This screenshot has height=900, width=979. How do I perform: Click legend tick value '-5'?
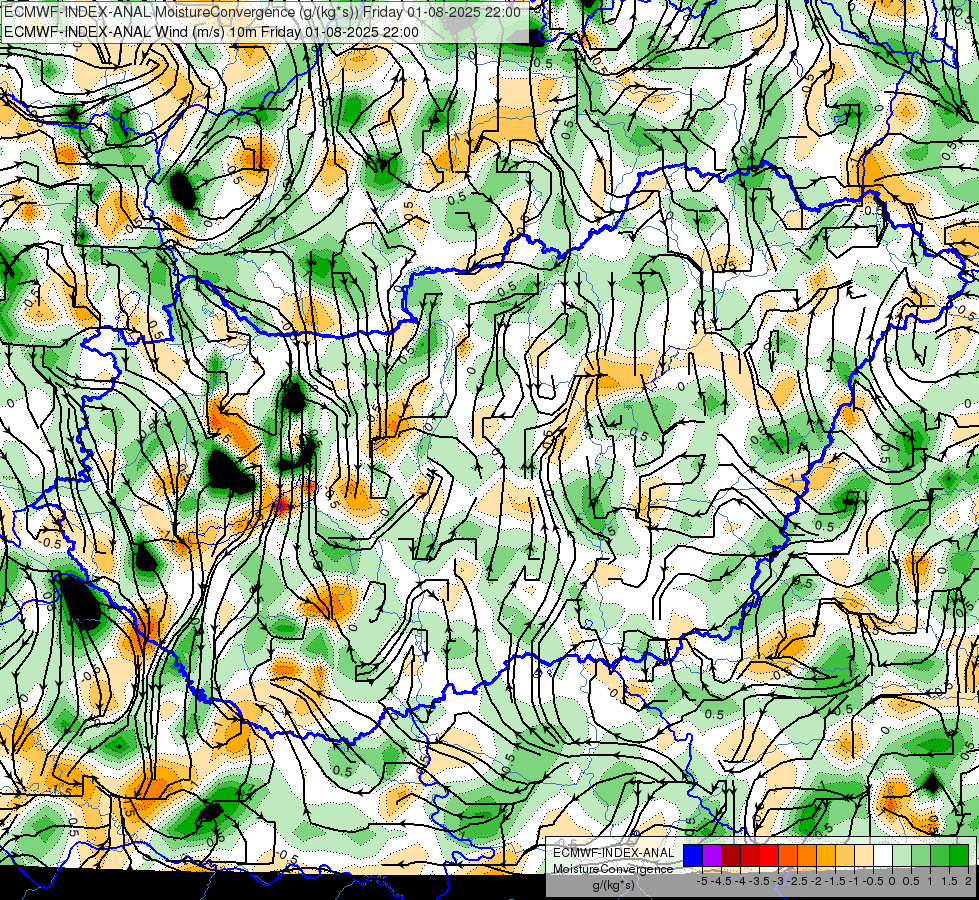click(x=702, y=881)
